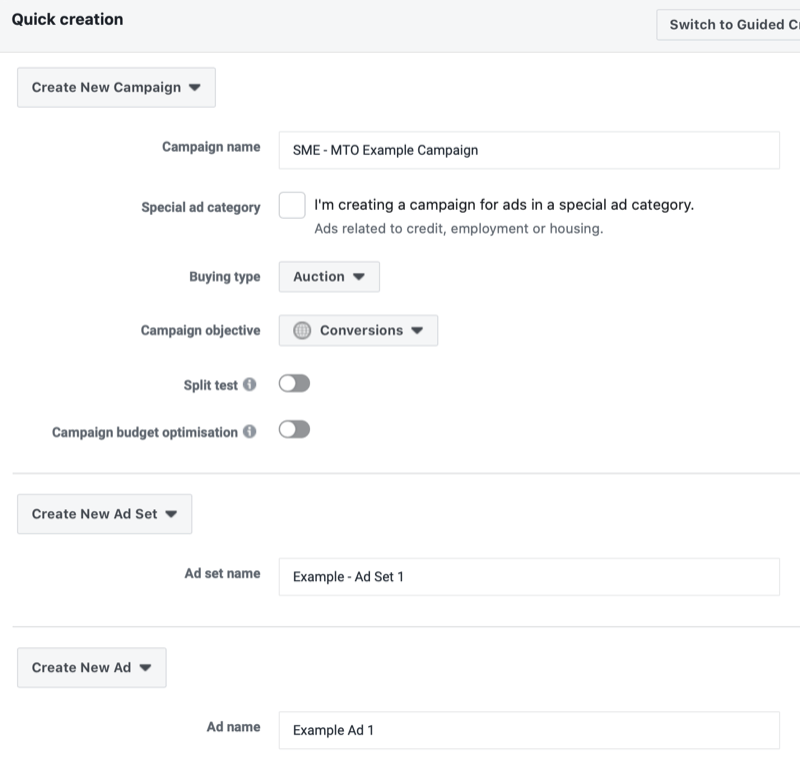Expand the Create New Ad Set dropdown
The height and width of the screenshot is (763, 800).
coord(104,514)
